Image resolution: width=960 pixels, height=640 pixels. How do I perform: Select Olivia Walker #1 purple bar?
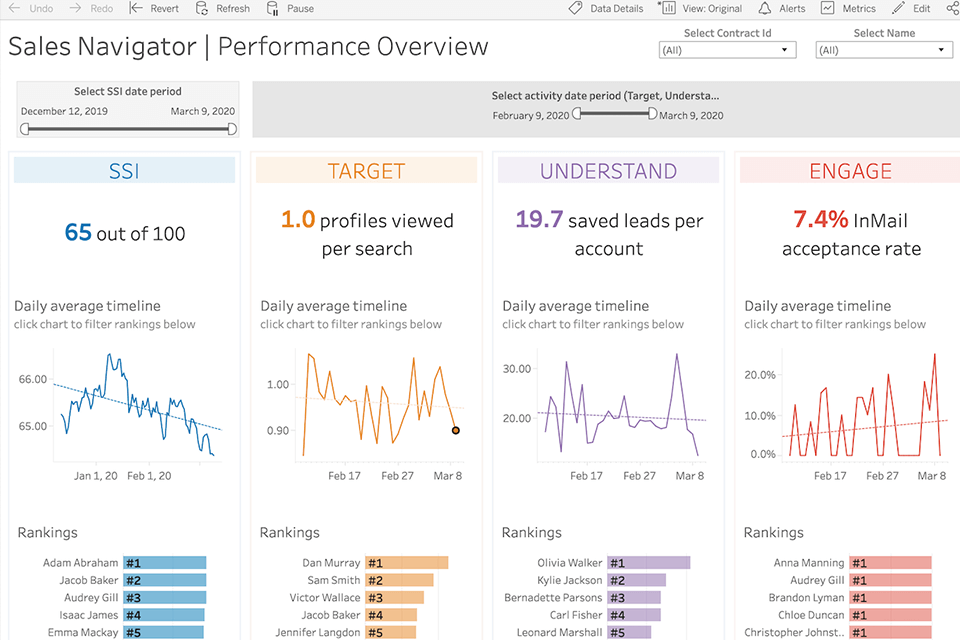tap(649, 563)
